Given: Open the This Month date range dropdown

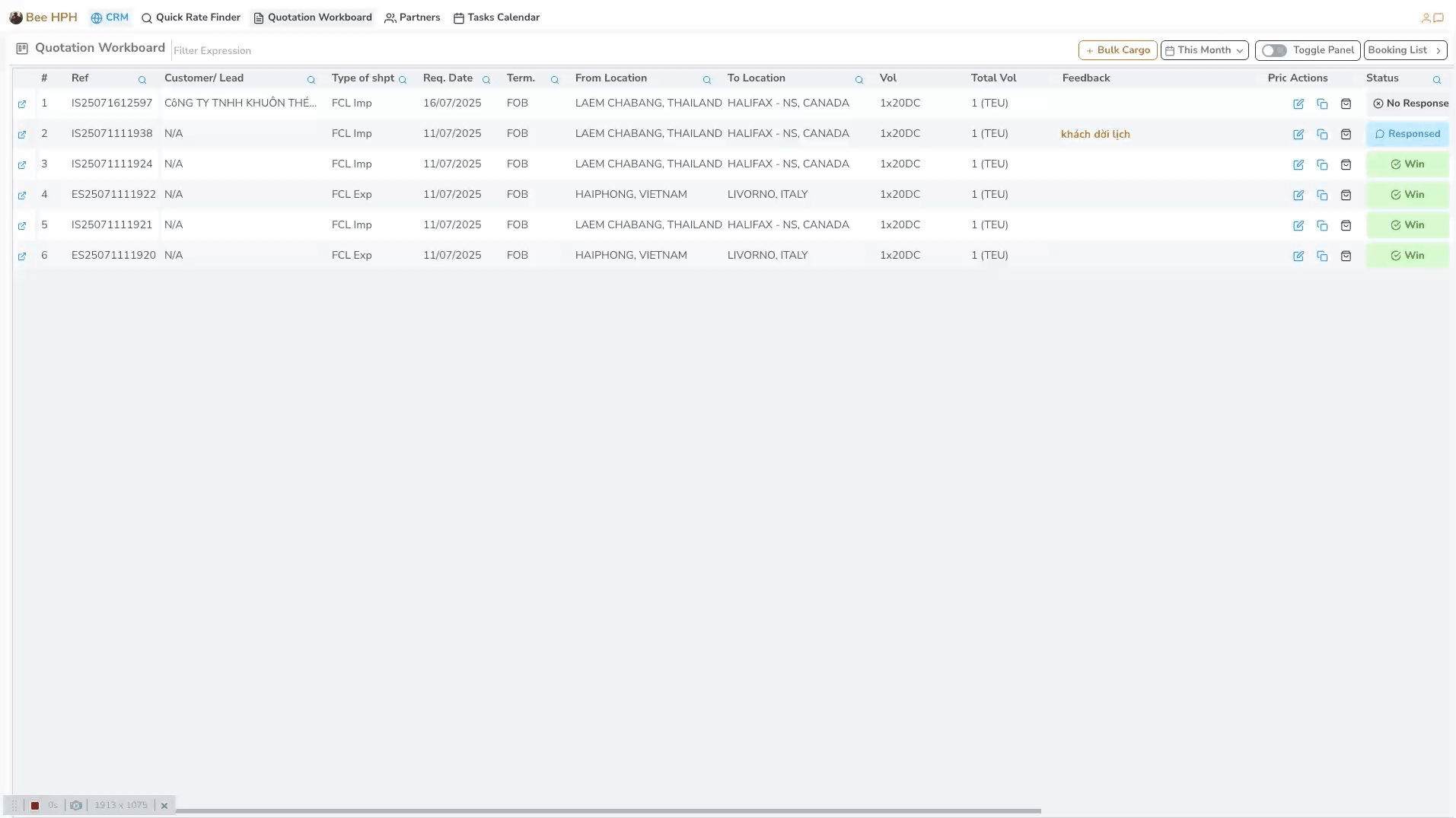Looking at the screenshot, I should (x=1204, y=50).
